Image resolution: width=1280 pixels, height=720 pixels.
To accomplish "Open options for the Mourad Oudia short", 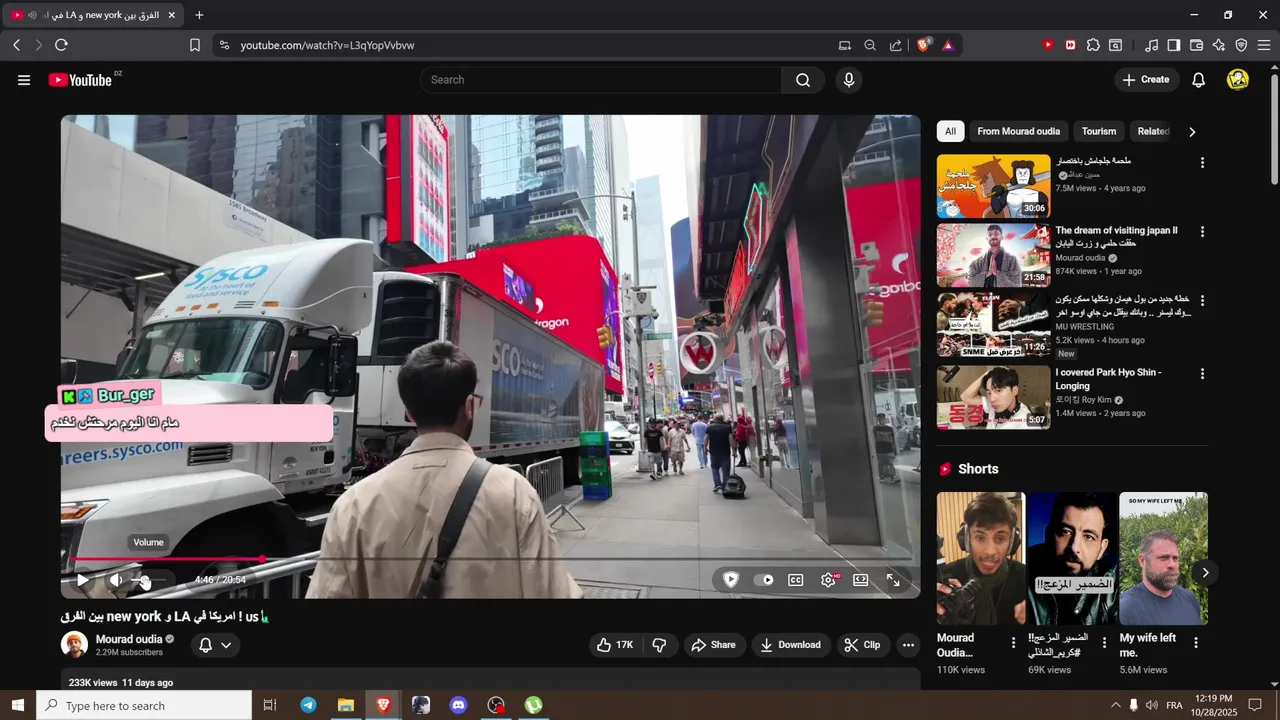I will pyautogui.click(x=1013, y=643).
